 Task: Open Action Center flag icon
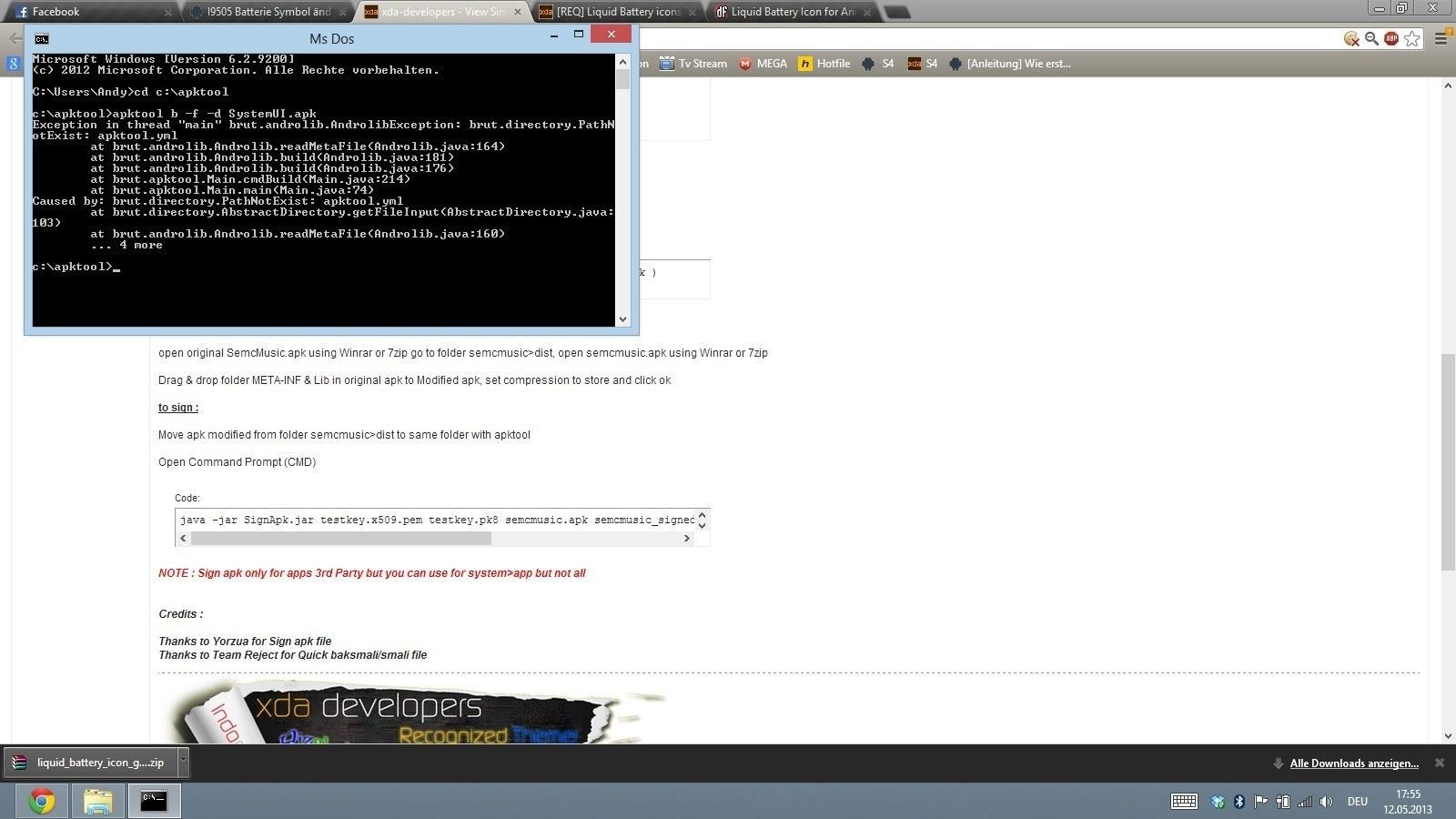1260,802
